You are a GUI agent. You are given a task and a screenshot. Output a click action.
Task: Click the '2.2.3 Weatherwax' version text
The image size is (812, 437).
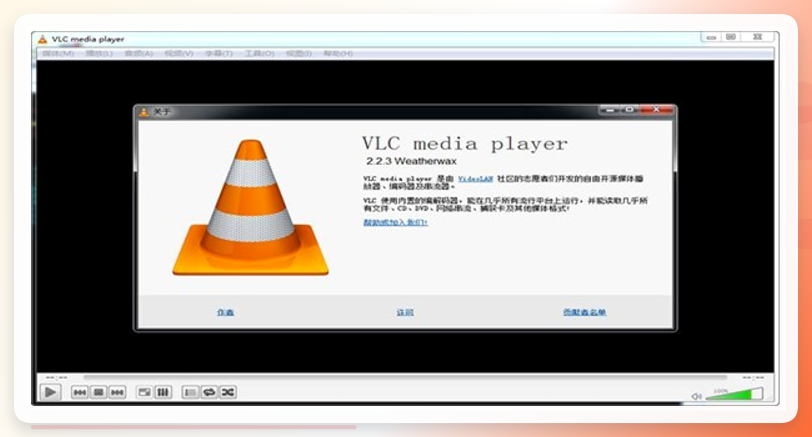point(411,161)
